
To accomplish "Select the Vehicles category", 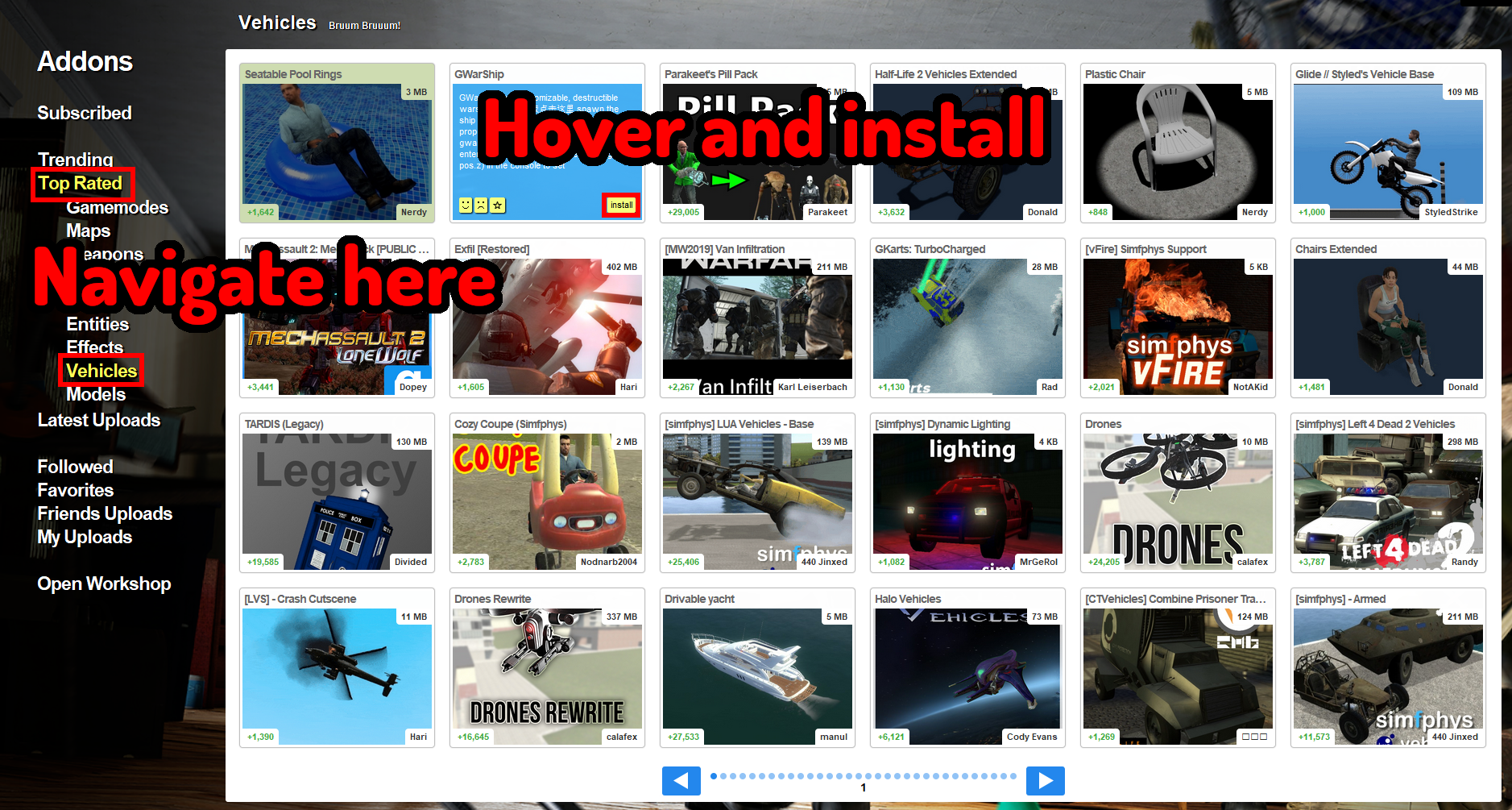I will (101, 371).
